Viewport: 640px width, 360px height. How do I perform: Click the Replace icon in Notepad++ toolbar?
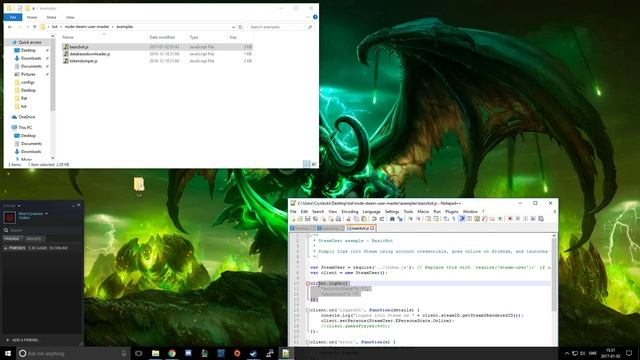(x=400, y=219)
